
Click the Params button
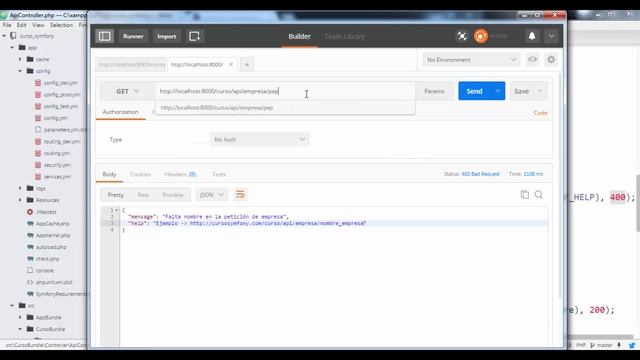click(x=434, y=91)
